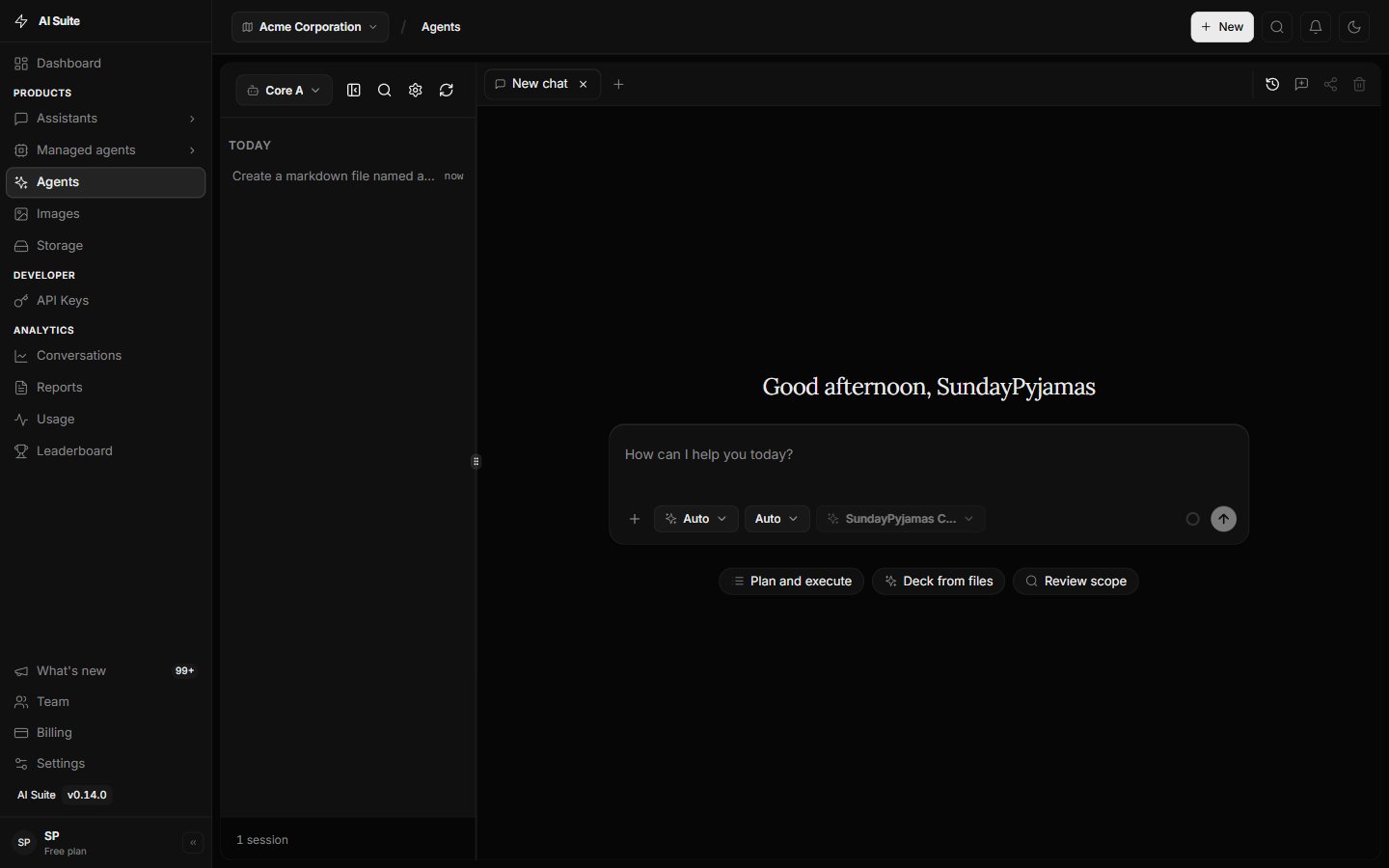This screenshot has width=1389, height=868.
Task: Open the SundayPyjamas C... dropdown
Action: click(901, 519)
